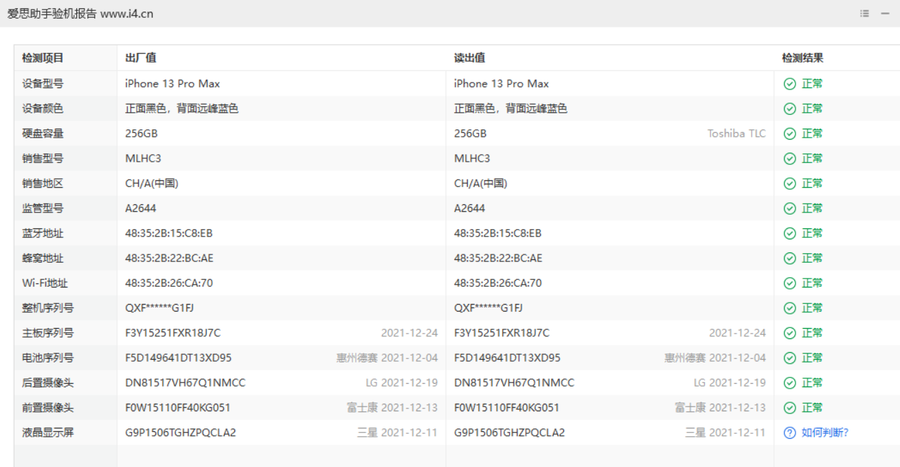Click the 富士康 2021-12-13 note in 出厂值 column

point(392,408)
